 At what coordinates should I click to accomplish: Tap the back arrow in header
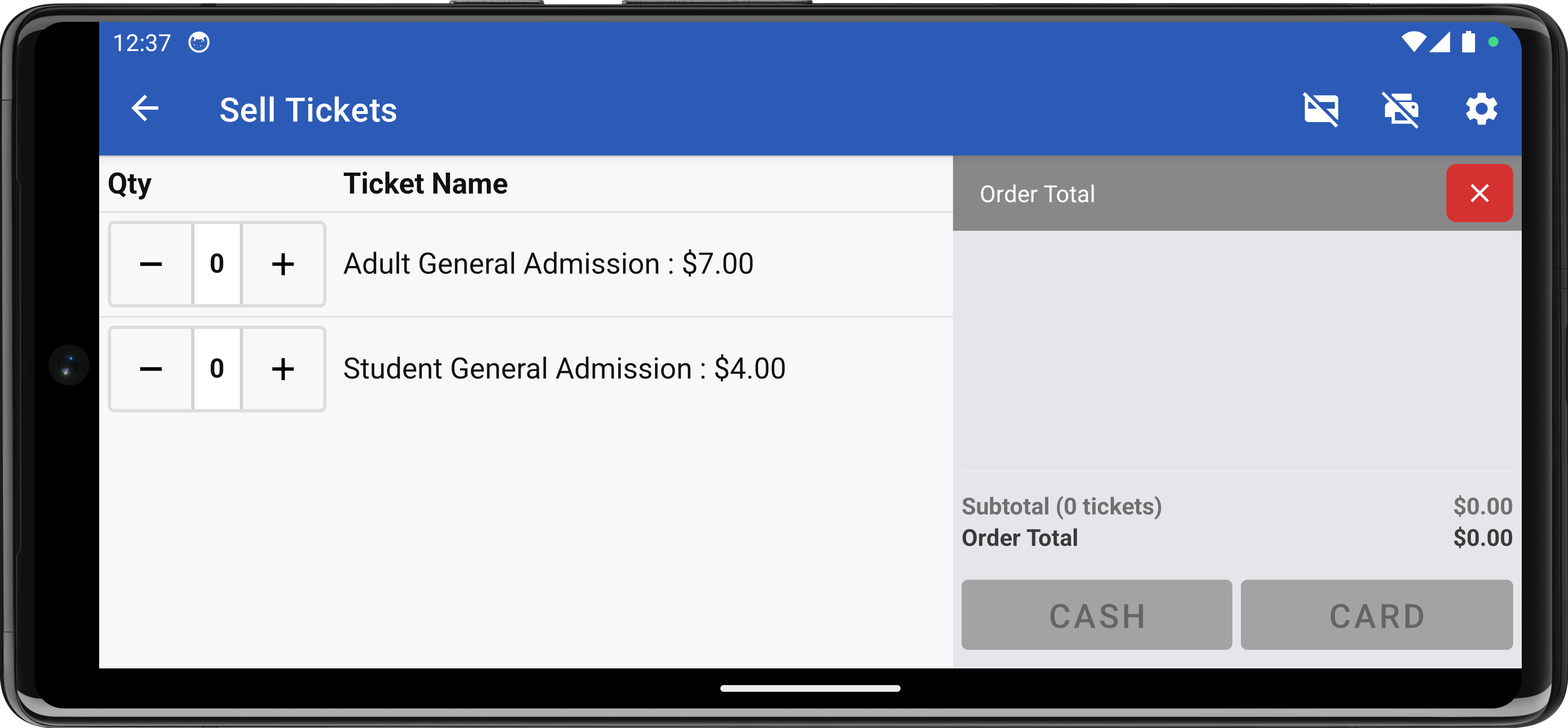(145, 110)
